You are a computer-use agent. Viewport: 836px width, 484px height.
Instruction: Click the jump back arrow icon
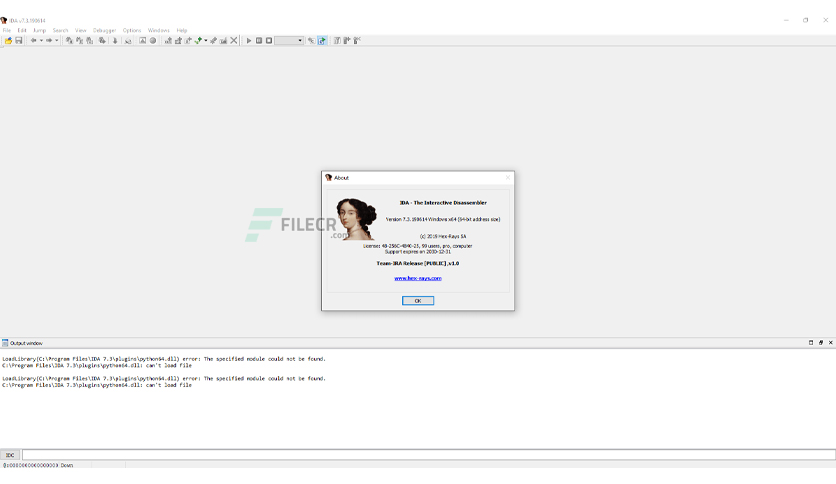(34, 41)
